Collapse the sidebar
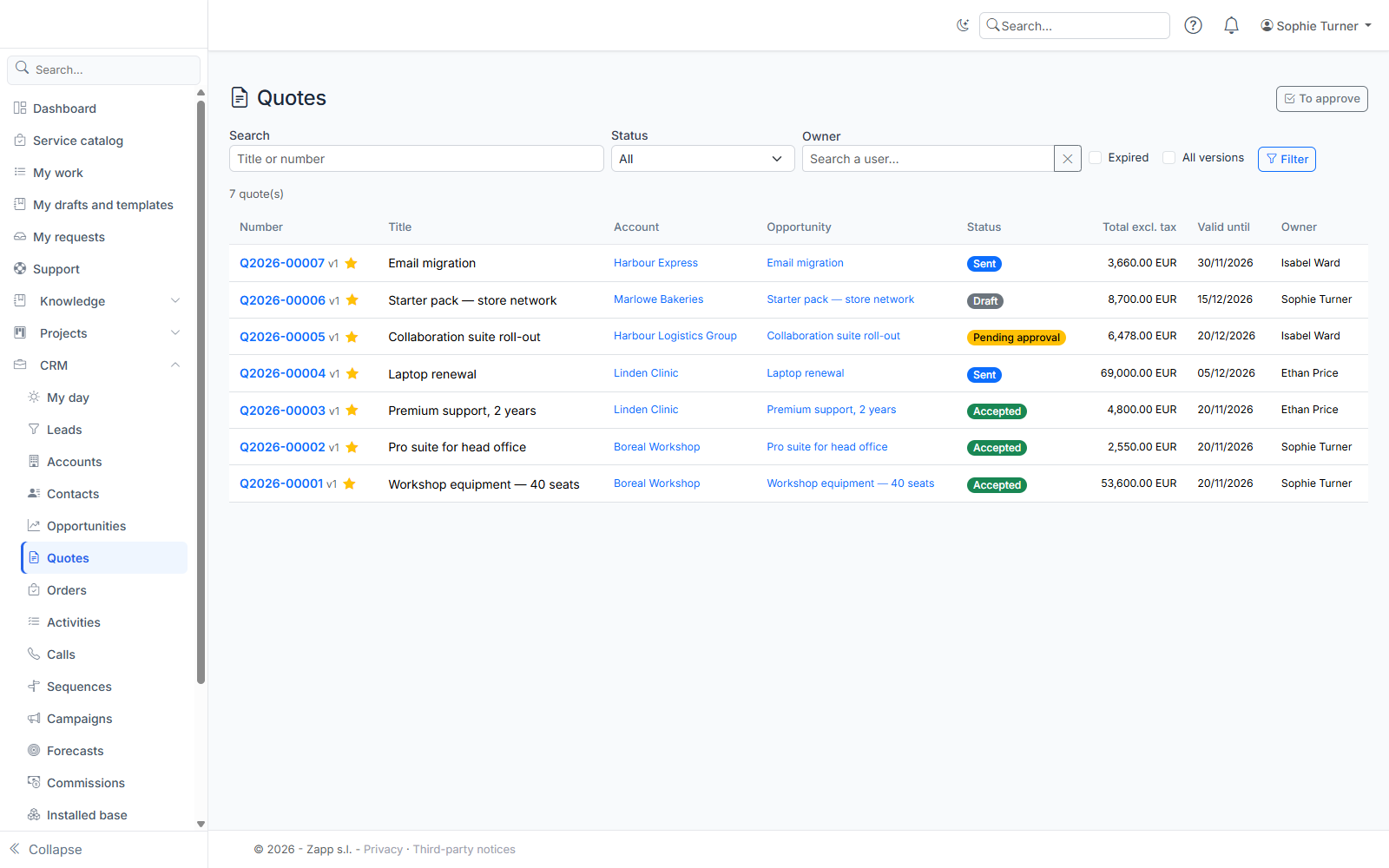Viewport: 1389px width, 868px height. point(46,850)
